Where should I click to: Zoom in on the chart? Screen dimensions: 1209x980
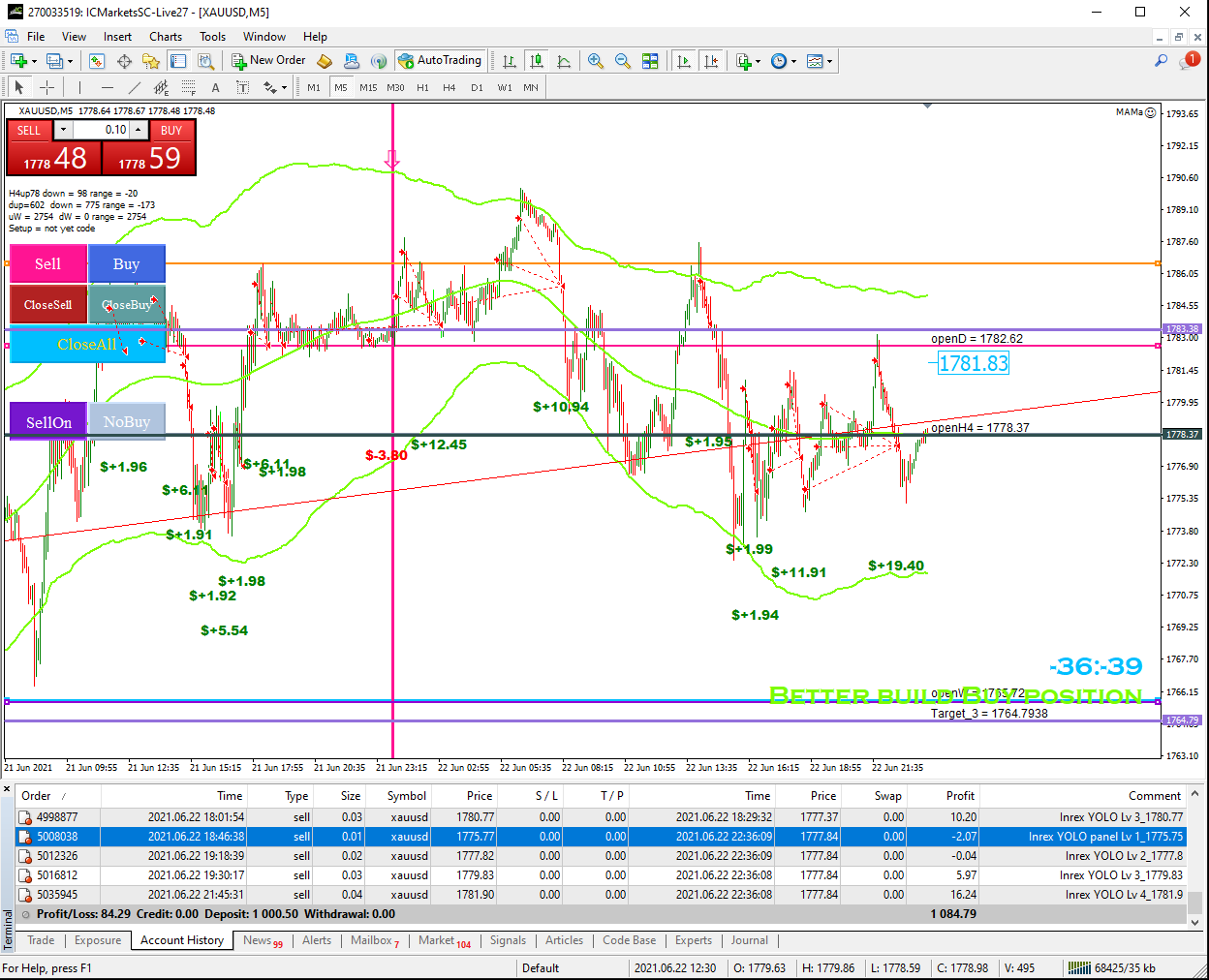(x=596, y=61)
